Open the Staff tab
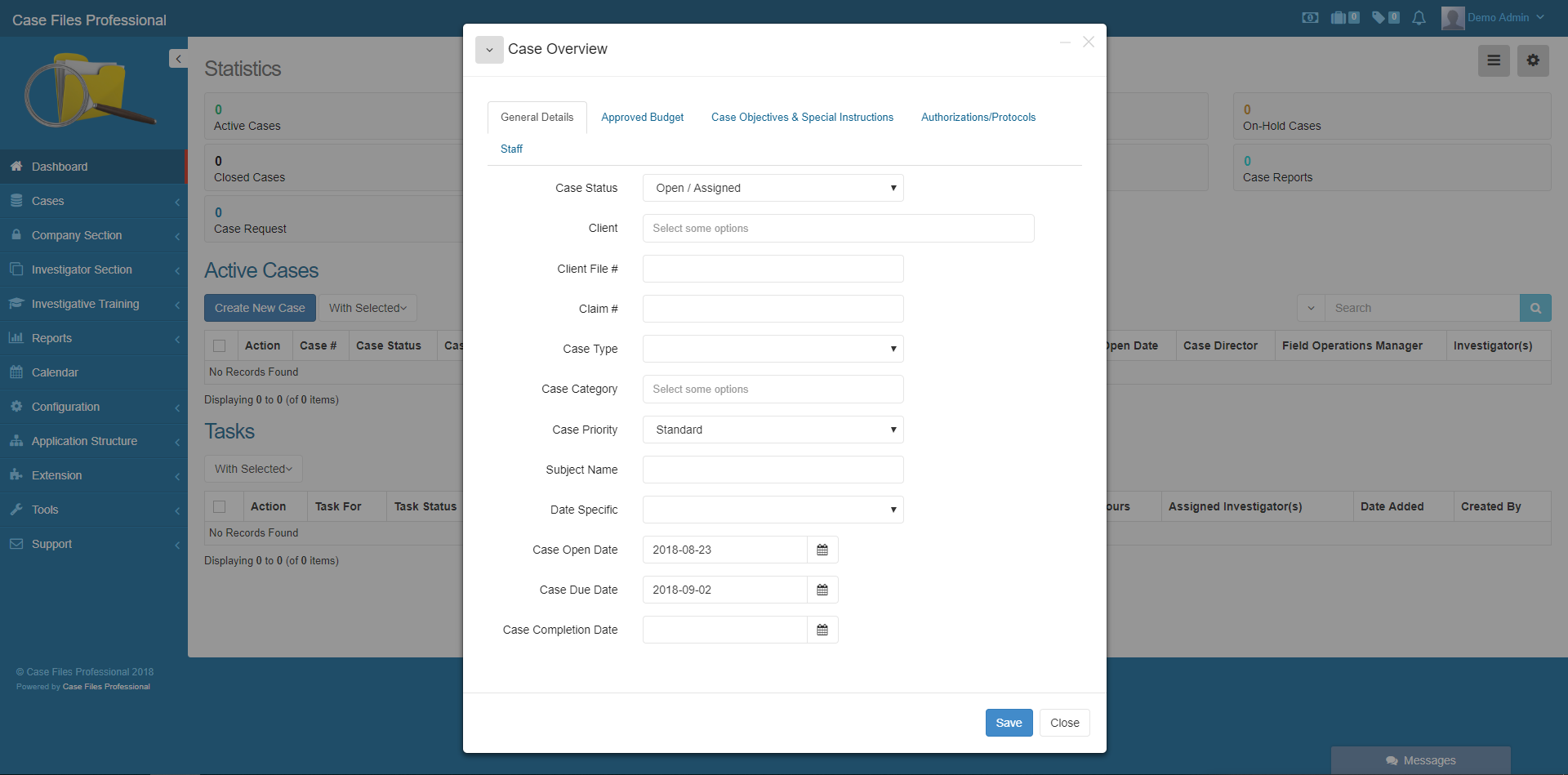This screenshot has height=775, width=1568. (511, 149)
